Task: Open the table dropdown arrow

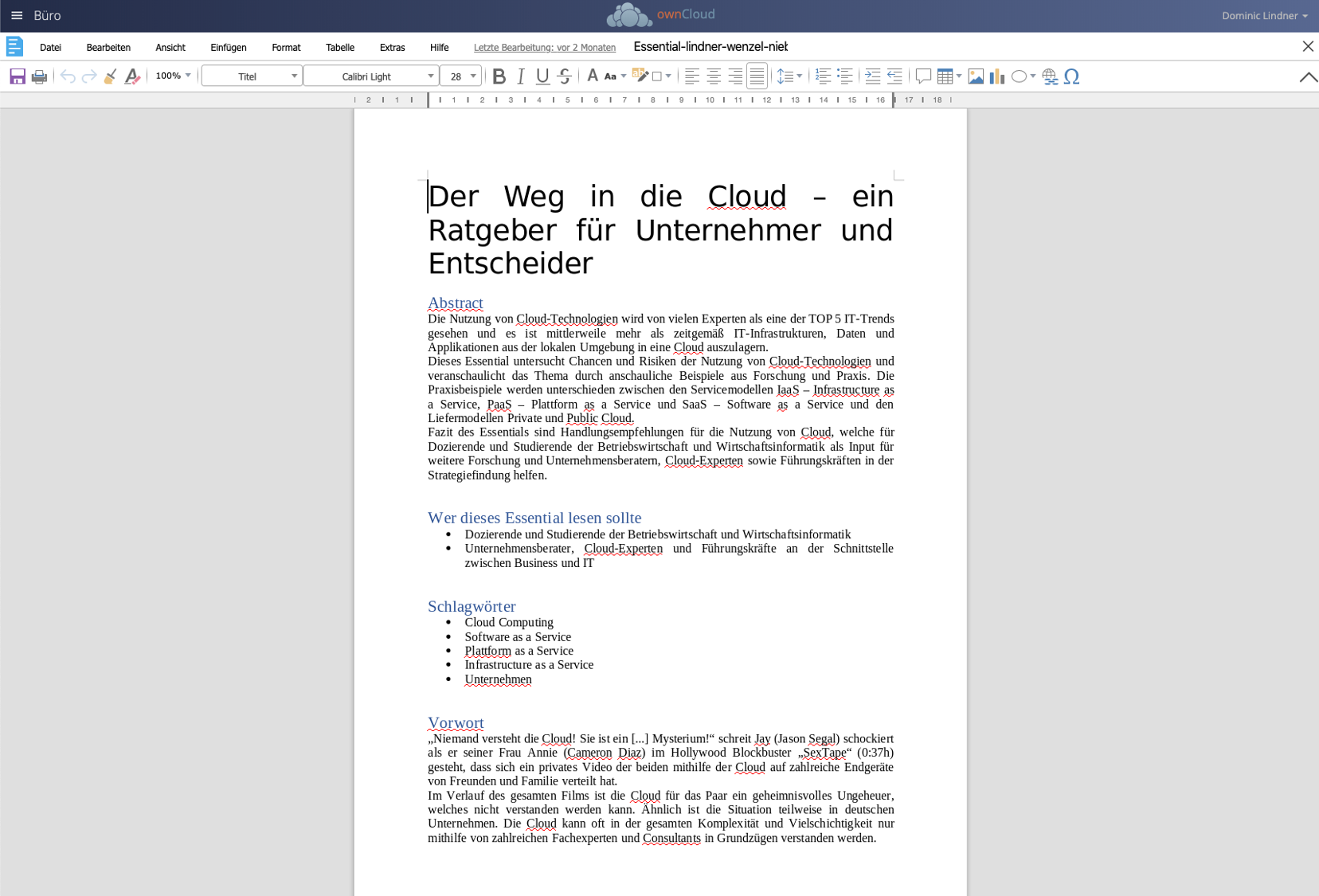Action: (959, 76)
